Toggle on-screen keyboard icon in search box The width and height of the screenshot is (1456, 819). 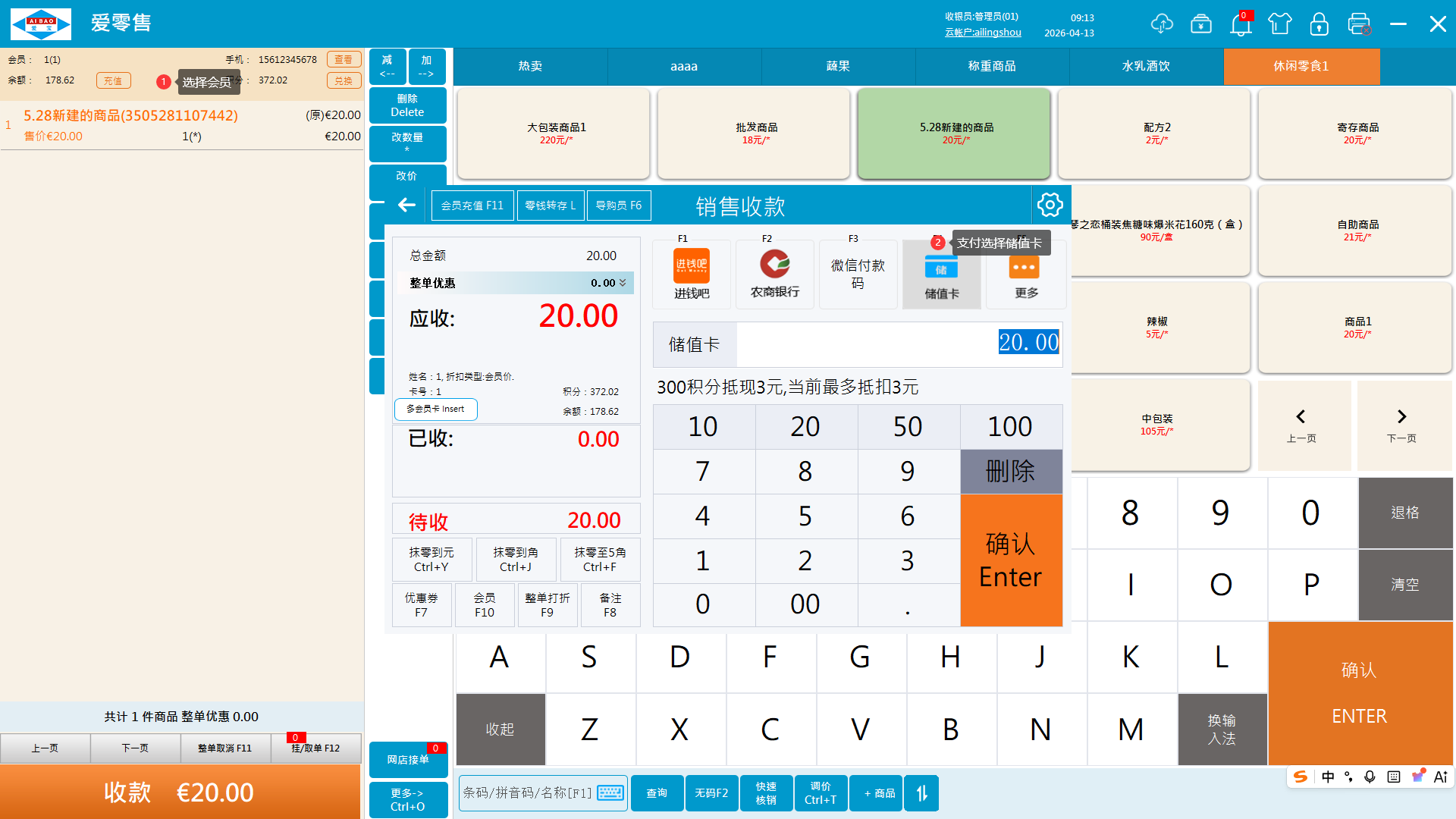click(610, 793)
